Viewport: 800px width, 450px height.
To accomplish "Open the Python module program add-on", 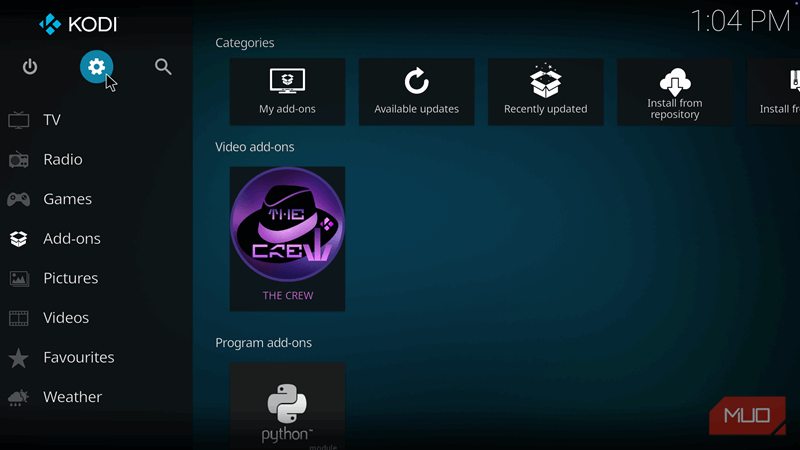I will pos(287,406).
